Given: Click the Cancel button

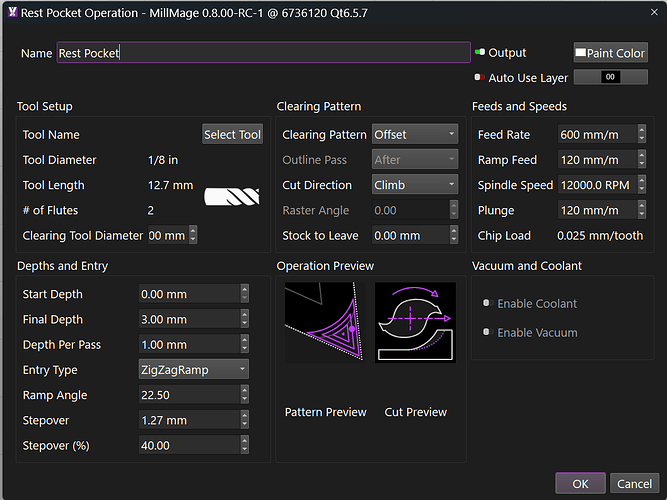Looking at the screenshot, I should (x=634, y=483).
